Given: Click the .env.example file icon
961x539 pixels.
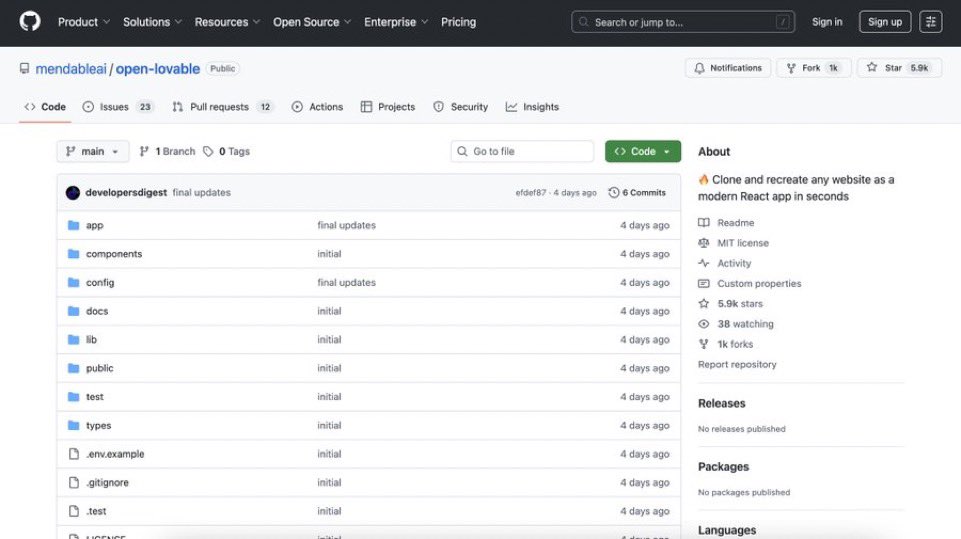Looking at the screenshot, I should pos(74,454).
